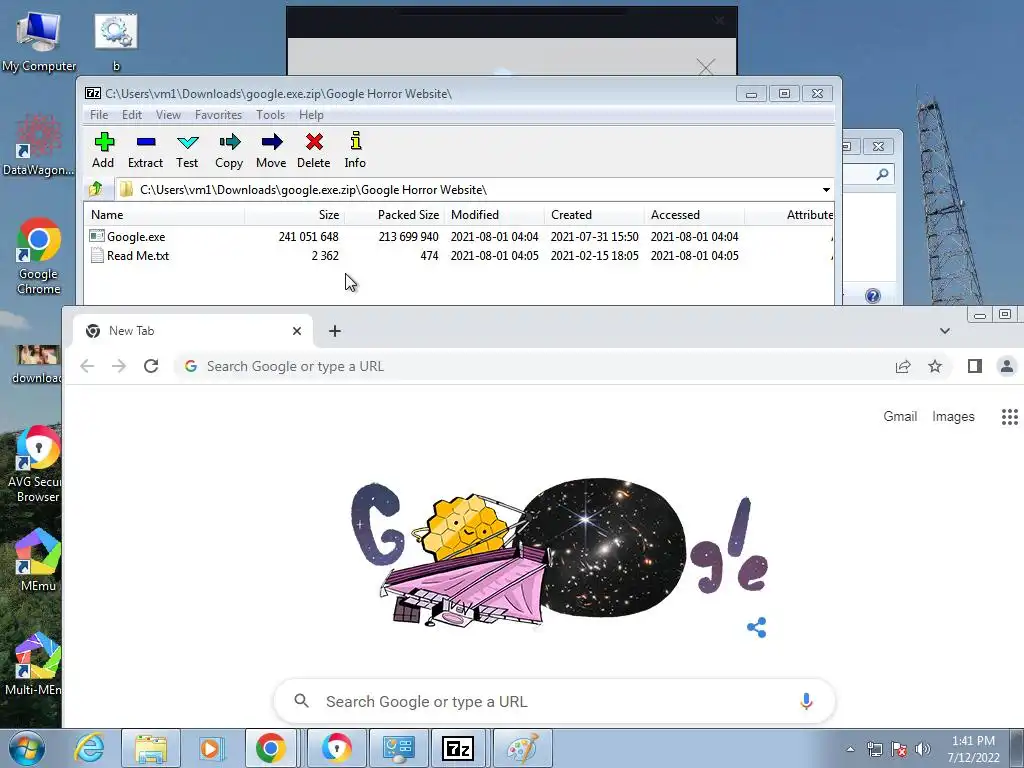Sort by Packed Size column
Viewport: 1024px width, 768px height.
pos(394,215)
